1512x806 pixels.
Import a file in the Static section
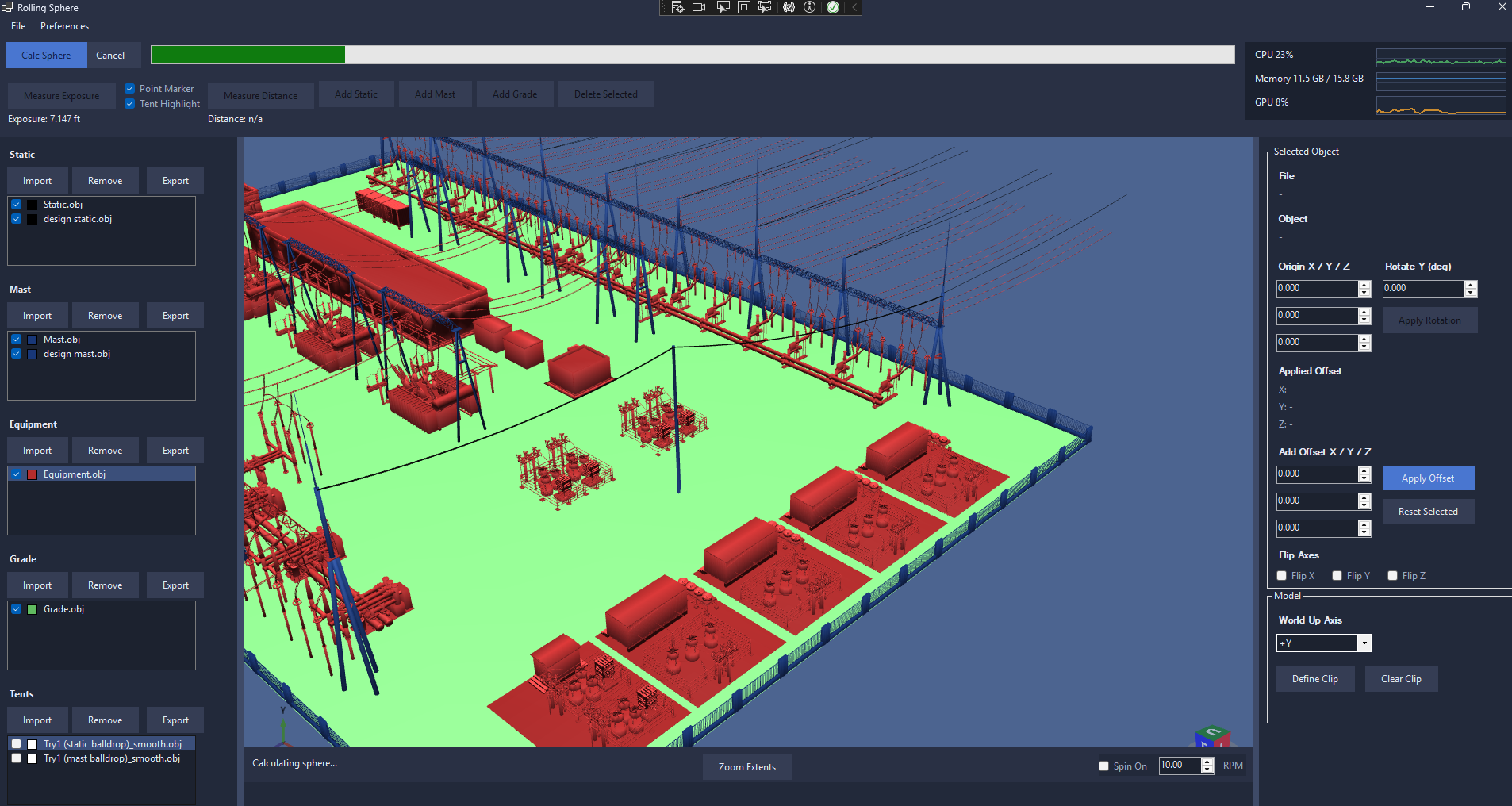point(37,181)
